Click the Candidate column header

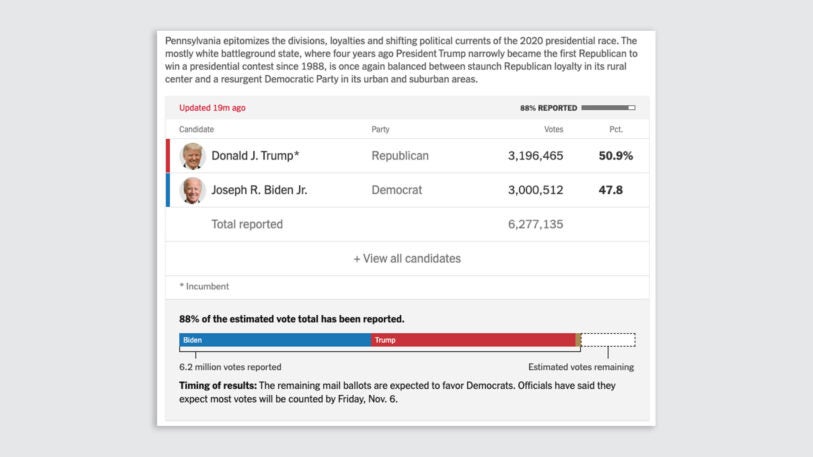(x=197, y=129)
